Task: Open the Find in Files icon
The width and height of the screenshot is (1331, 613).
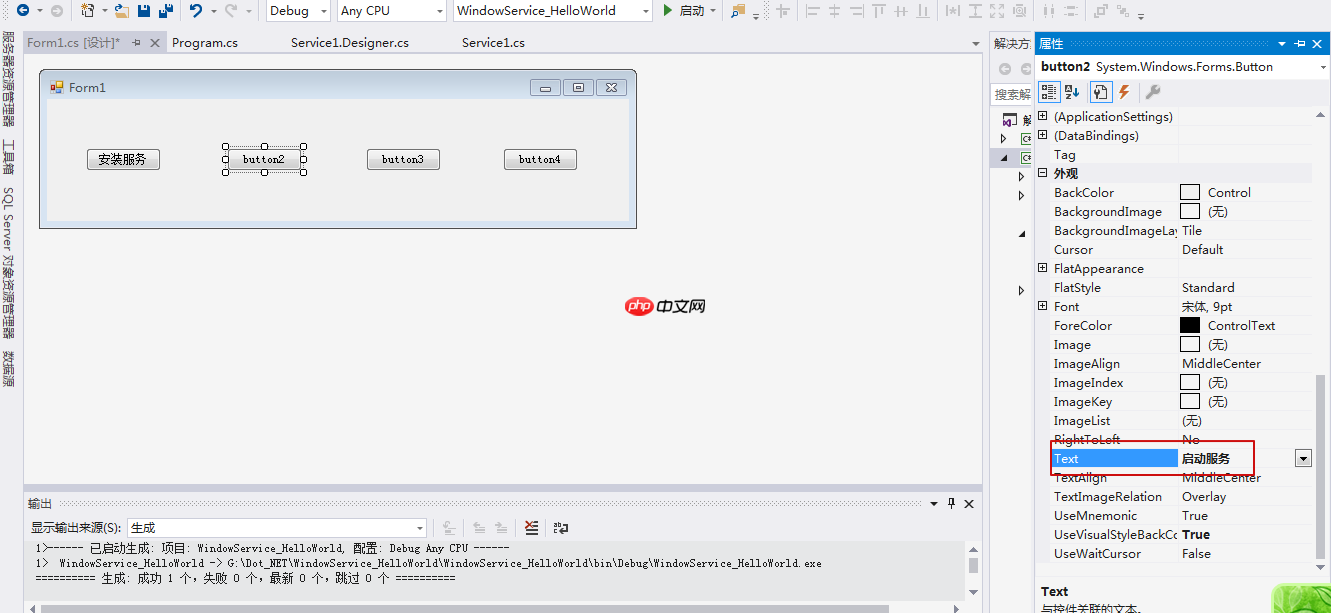Action: point(738,11)
